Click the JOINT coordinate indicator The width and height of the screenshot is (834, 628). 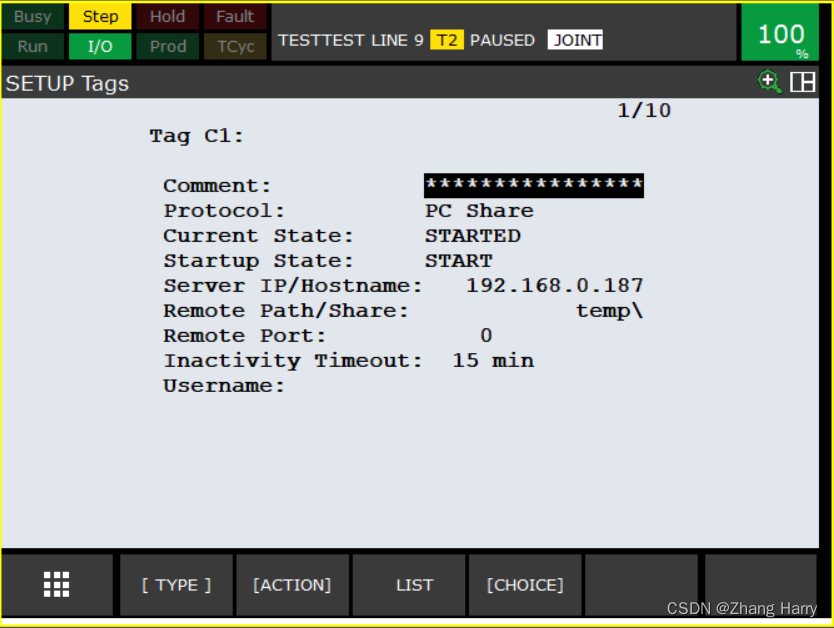point(575,40)
